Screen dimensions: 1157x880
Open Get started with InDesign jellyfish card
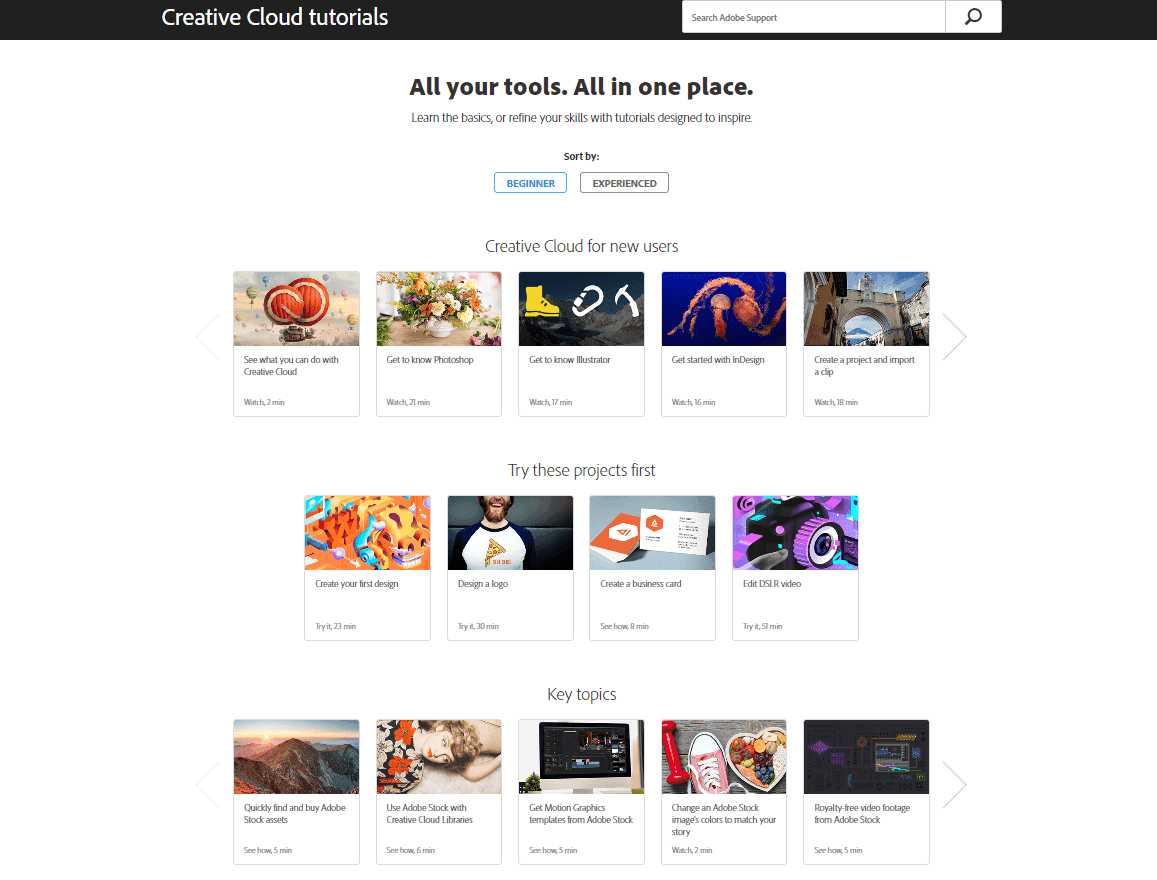724,344
